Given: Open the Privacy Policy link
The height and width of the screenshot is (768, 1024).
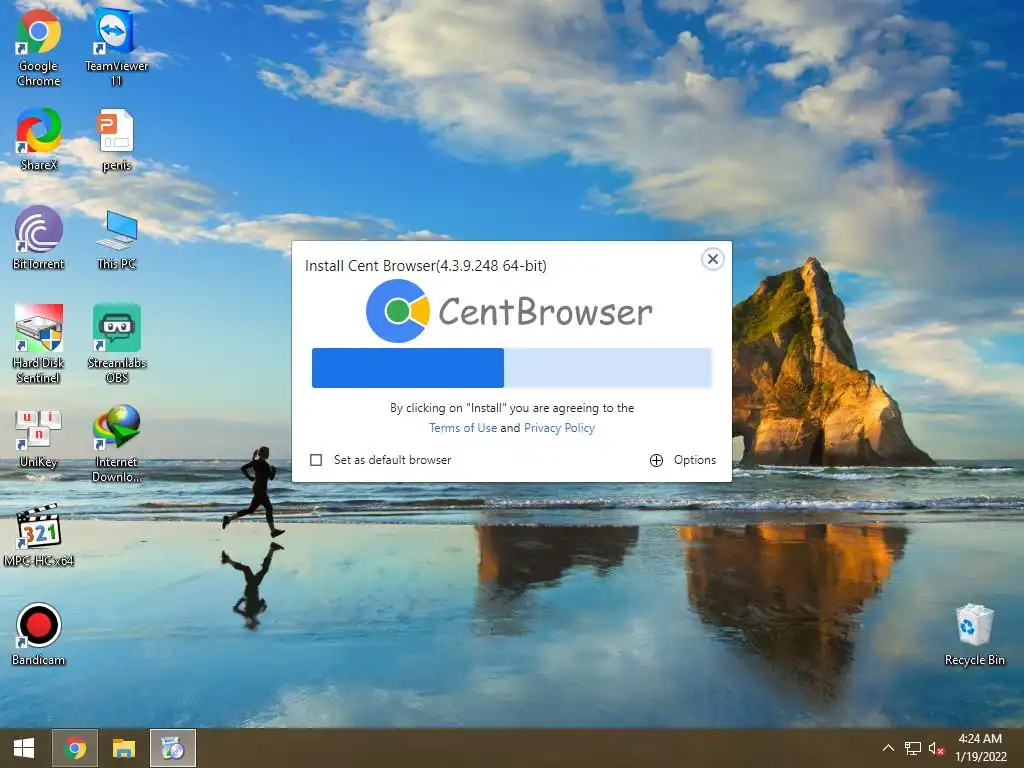Looking at the screenshot, I should coord(559,428).
